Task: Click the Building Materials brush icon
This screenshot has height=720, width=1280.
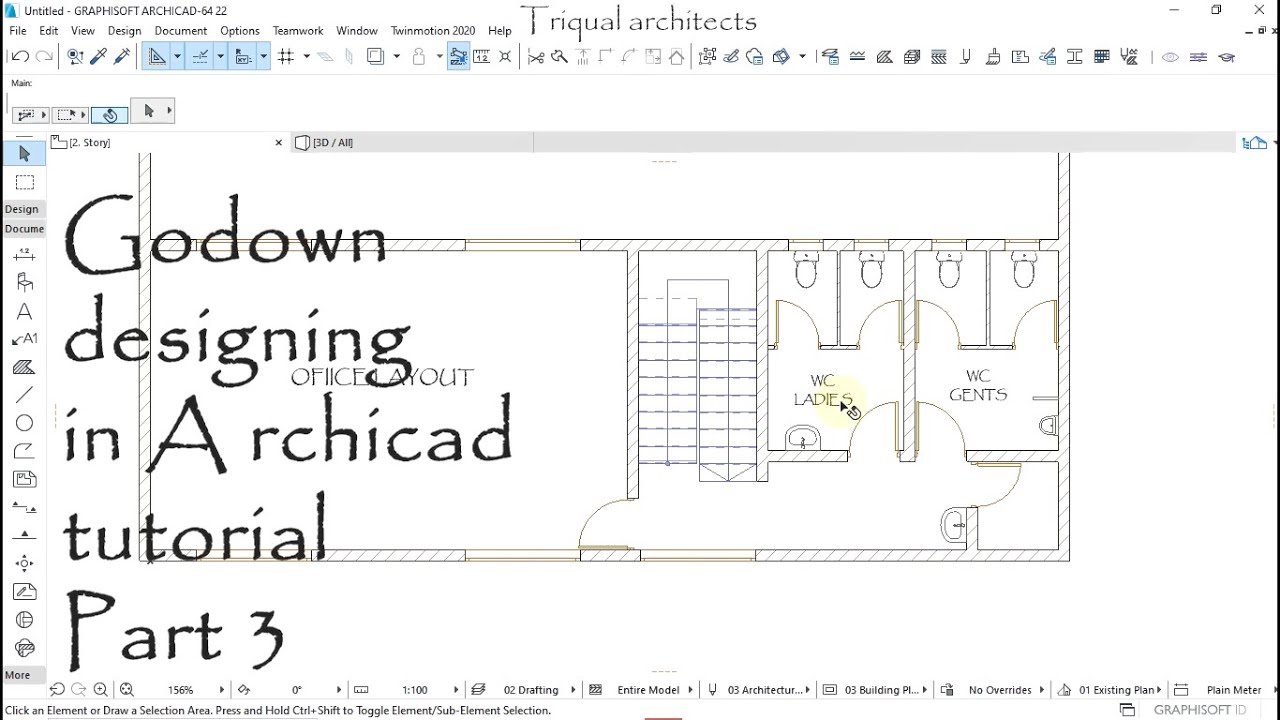Action: pyautogui.click(x=992, y=57)
